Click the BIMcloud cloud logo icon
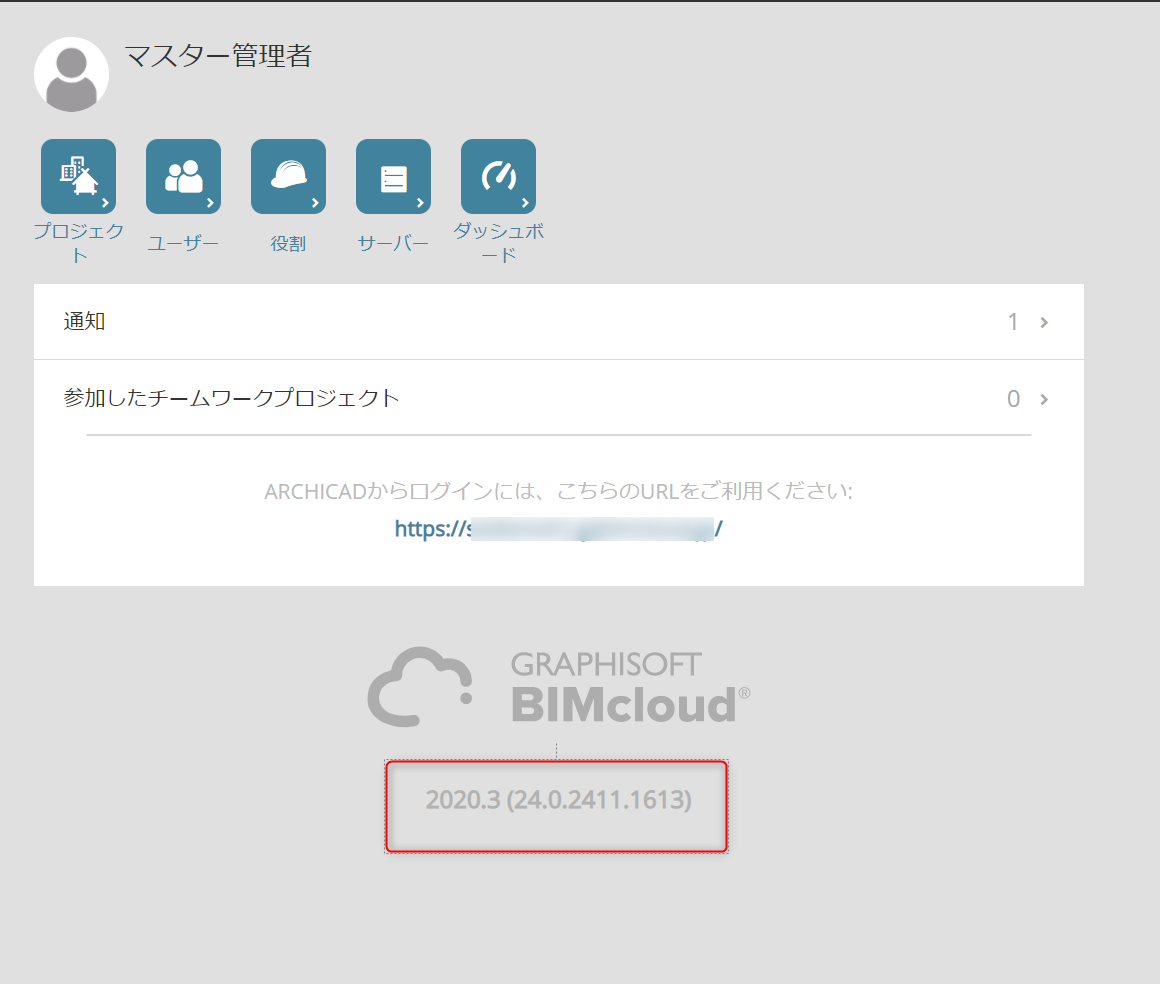Viewport: 1160px width, 984px height. click(419, 687)
